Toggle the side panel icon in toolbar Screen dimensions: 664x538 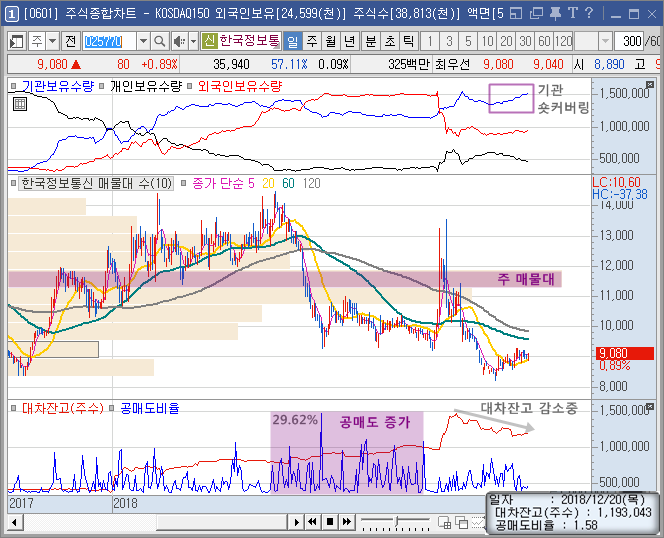click(17, 42)
